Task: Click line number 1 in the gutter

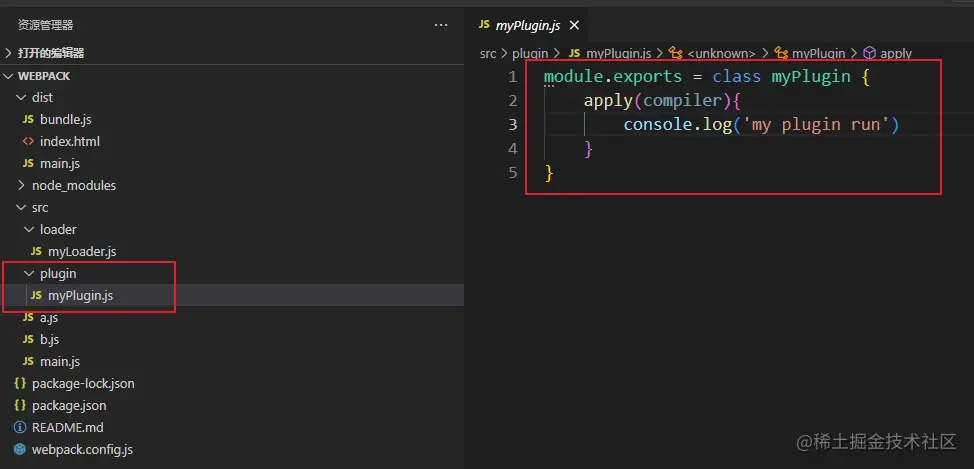Action: tap(512, 77)
